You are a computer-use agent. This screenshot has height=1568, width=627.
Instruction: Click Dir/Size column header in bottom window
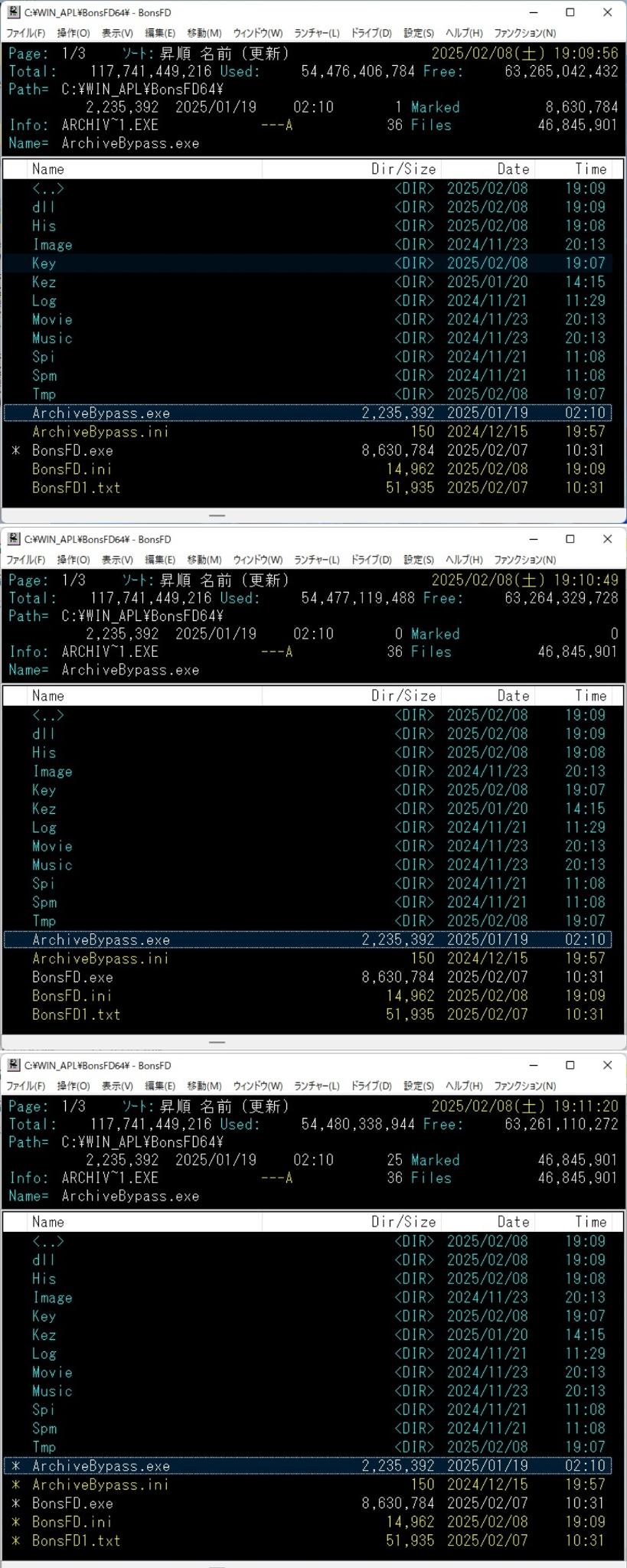click(403, 1222)
